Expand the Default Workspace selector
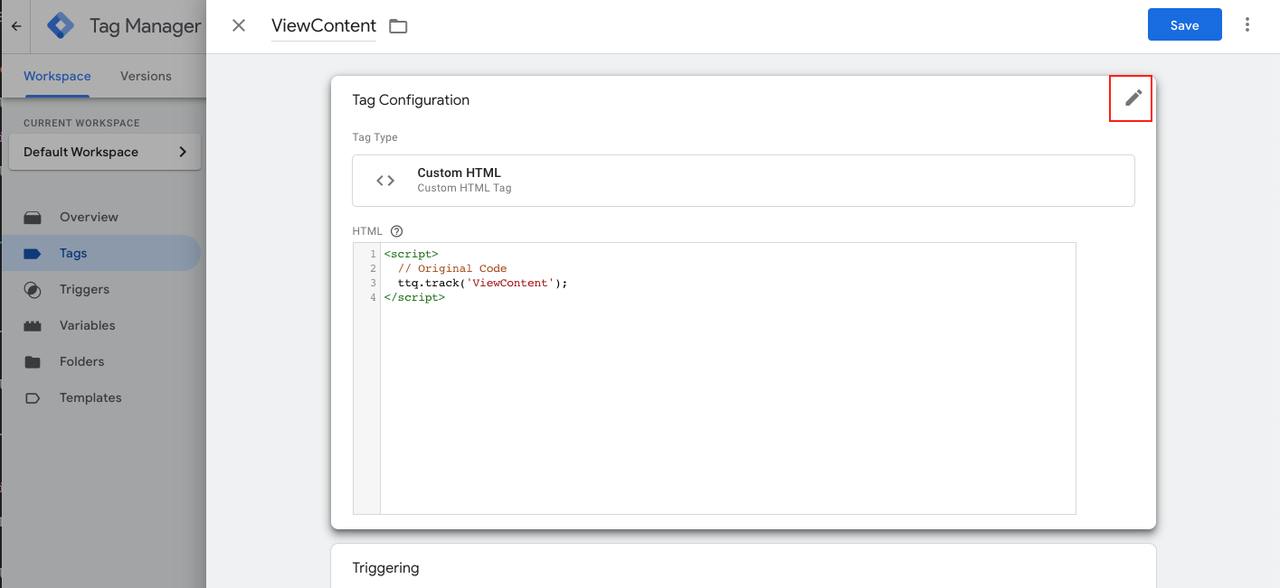Viewport: 1280px width, 588px height. pos(104,152)
